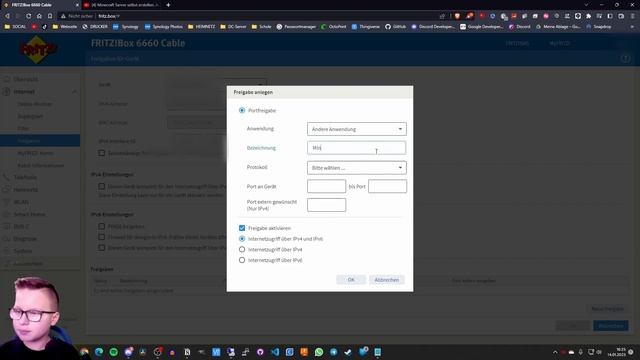Click the bis Port field
This screenshot has width=640, height=360.
(387, 186)
